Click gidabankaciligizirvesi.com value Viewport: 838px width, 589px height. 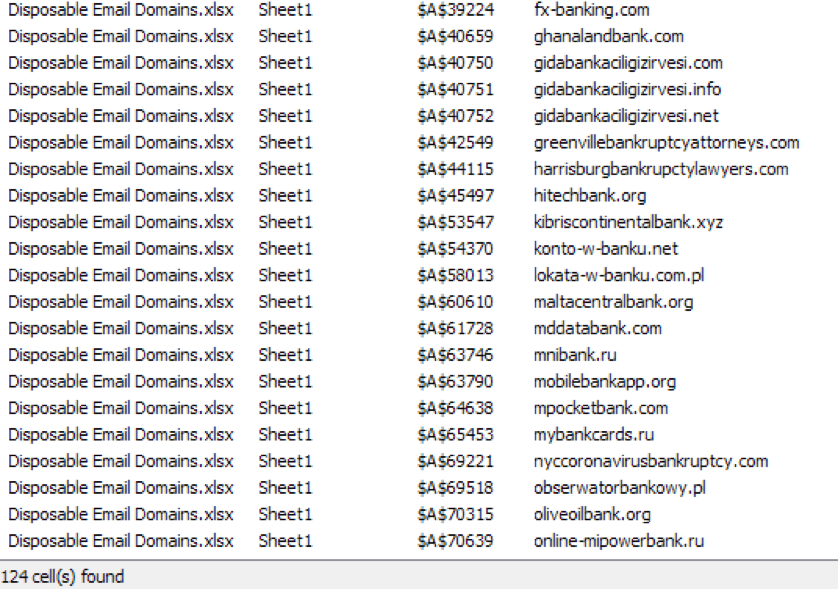point(628,63)
